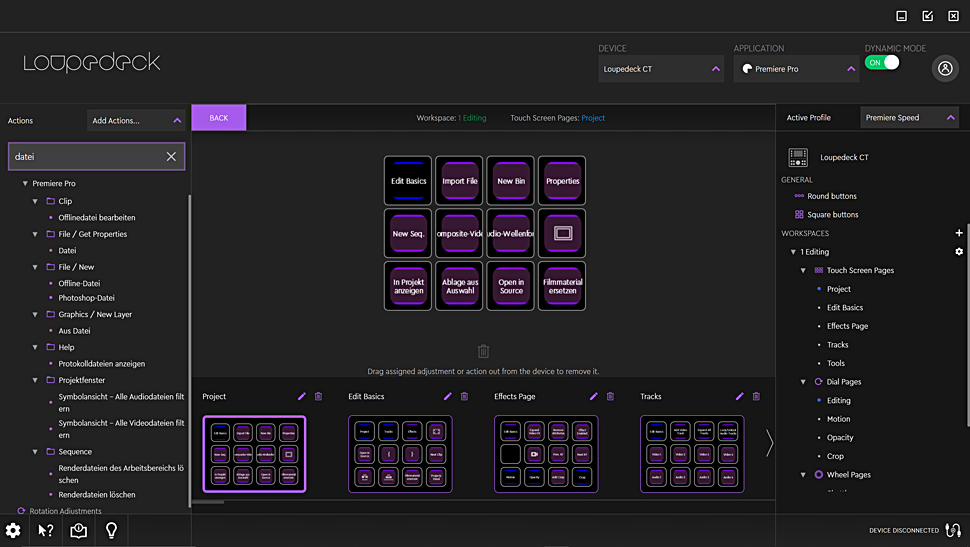970x547 pixels.
Task: Collapse the Projektfenster folder
Action: [x=35, y=380]
